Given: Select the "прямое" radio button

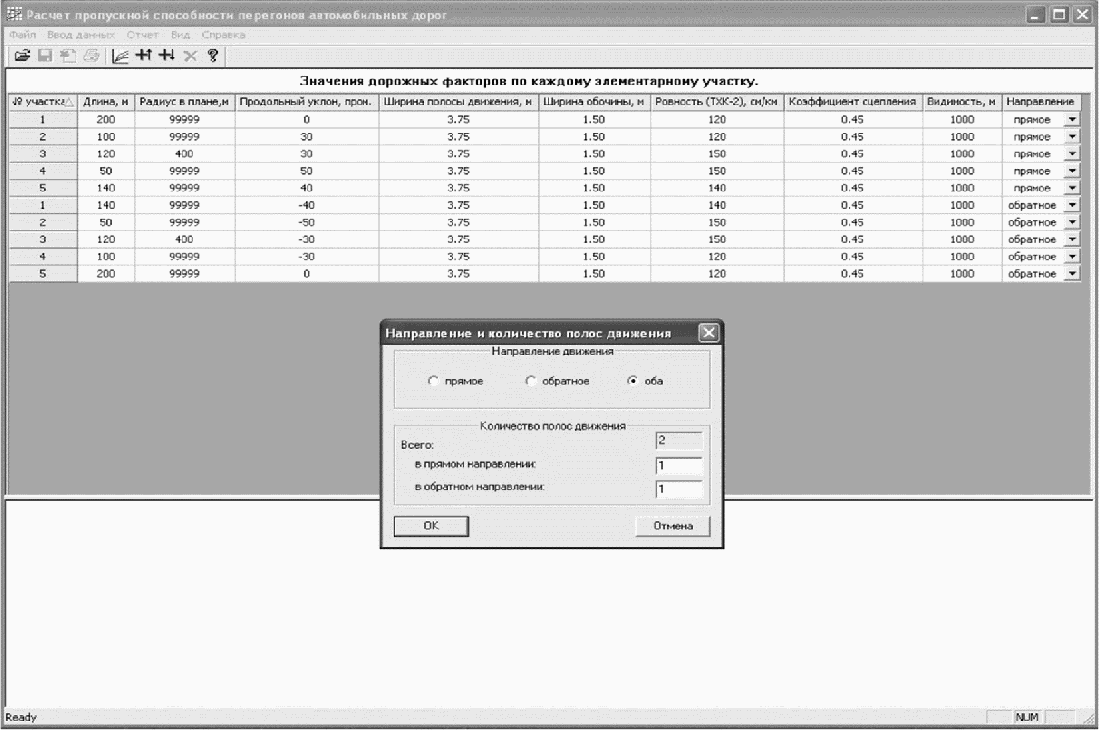Looking at the screenshot, I should (433, 381).
